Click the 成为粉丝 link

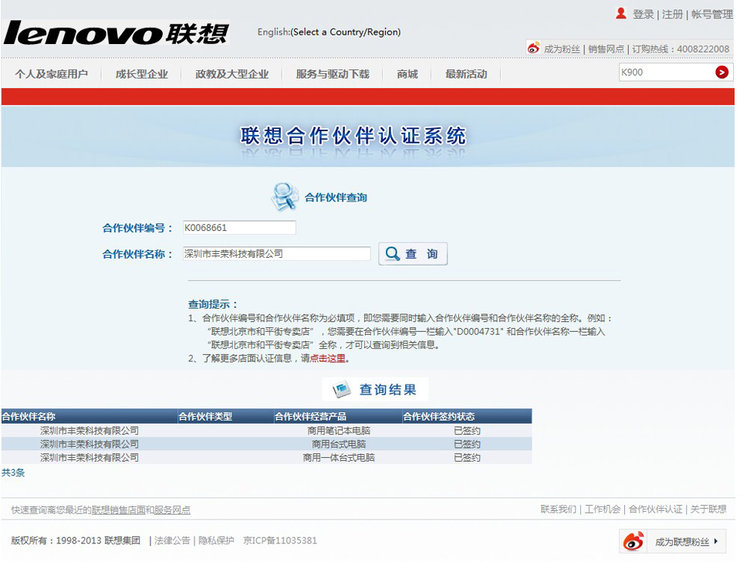562,49
